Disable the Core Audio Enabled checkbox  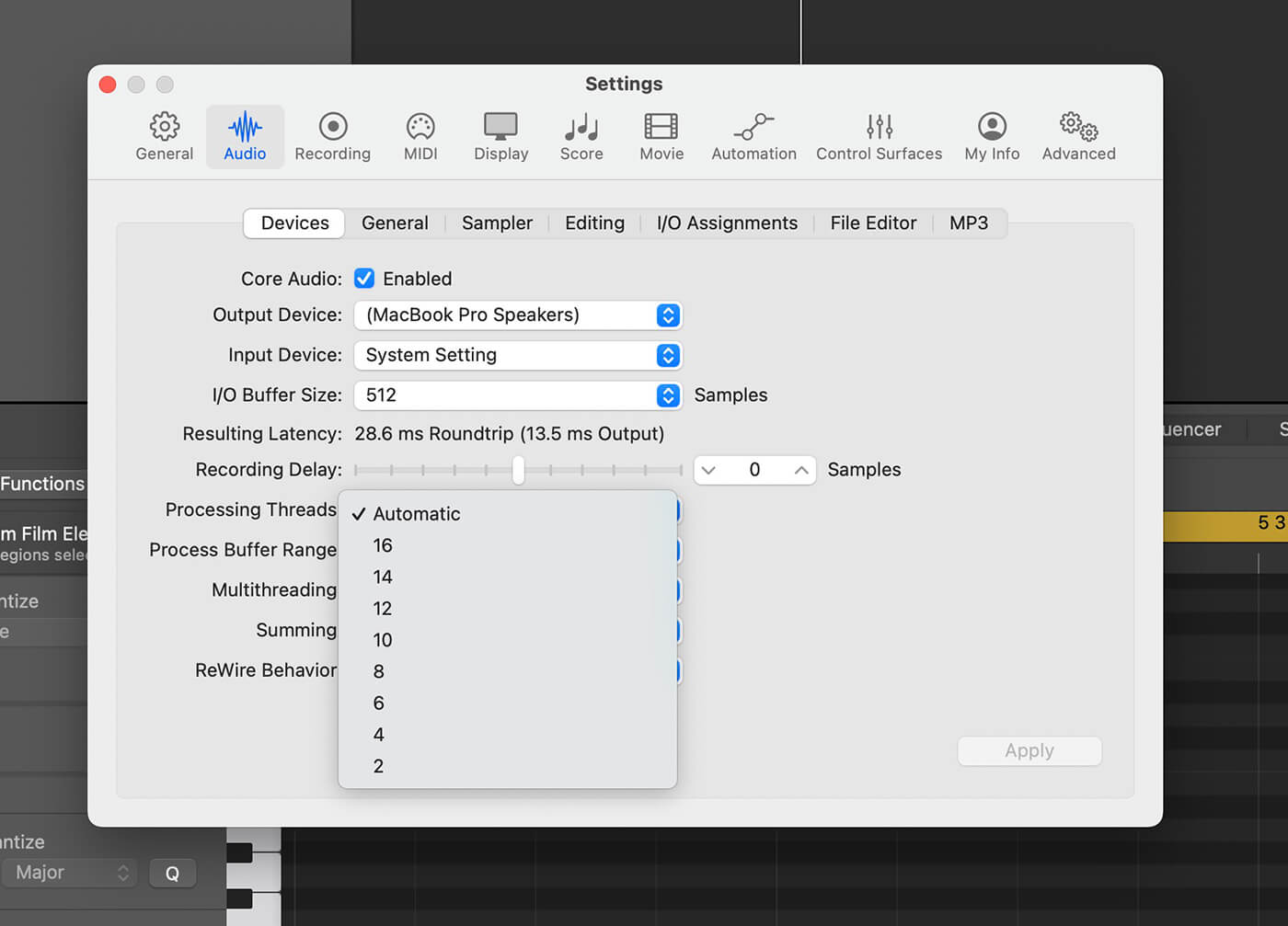pyautogui.click(x=364, y=279)
